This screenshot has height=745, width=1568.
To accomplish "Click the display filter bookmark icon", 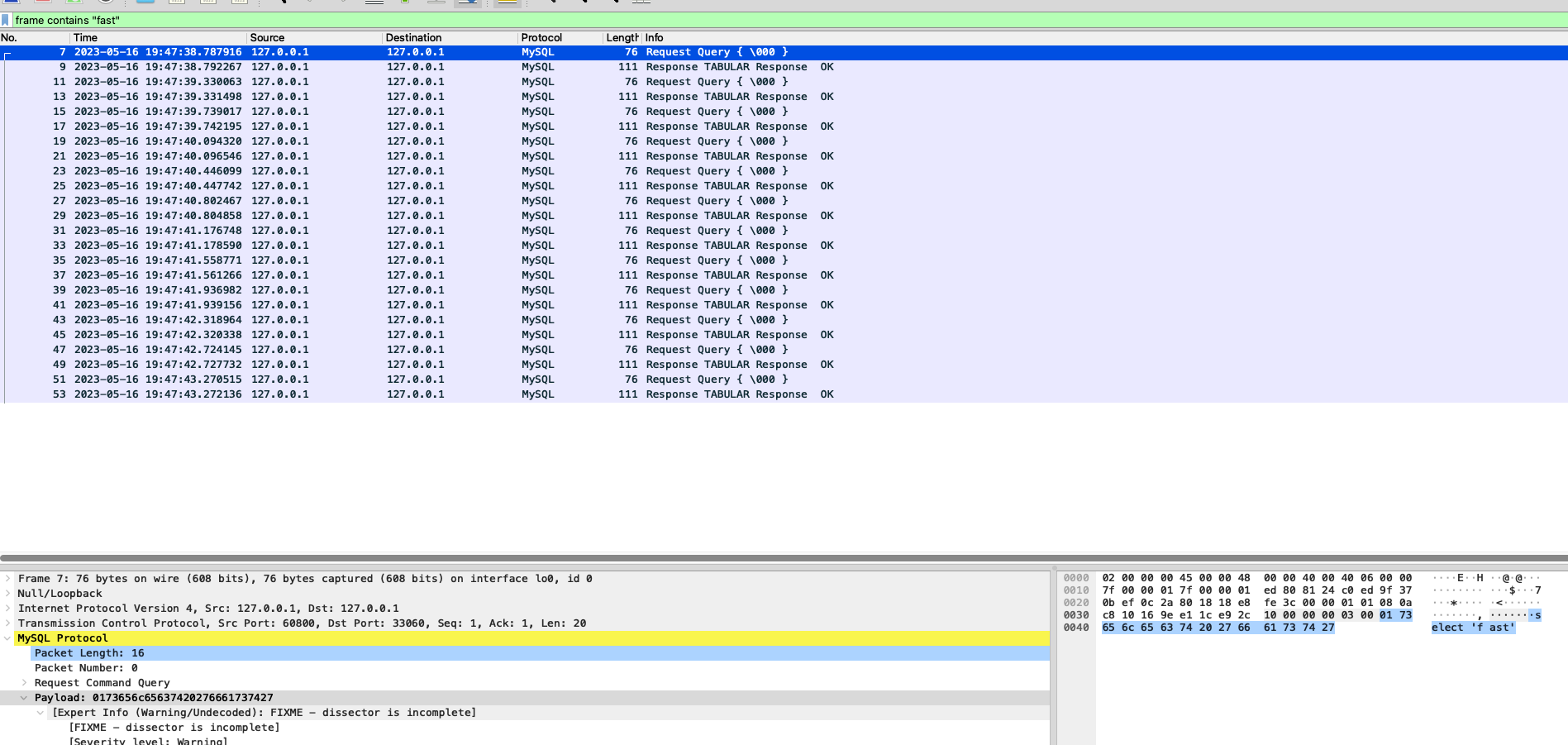I will (6, 20).
